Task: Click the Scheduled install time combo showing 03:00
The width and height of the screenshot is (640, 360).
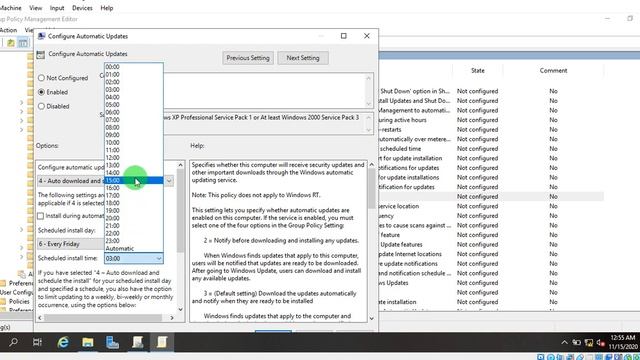Action: click(x=134, y=258)
